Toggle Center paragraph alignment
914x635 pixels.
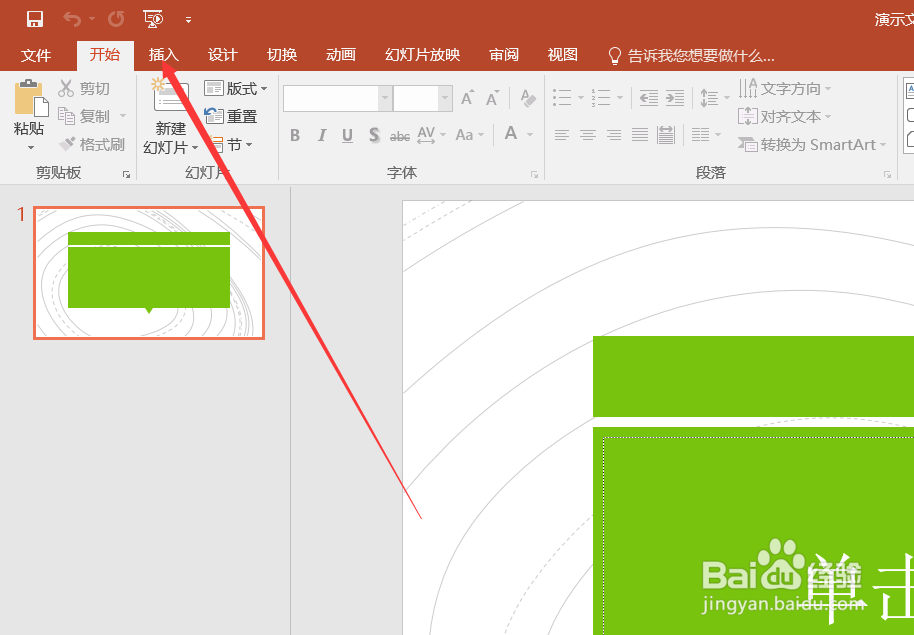pyautogui.click(x=588, y=135)
